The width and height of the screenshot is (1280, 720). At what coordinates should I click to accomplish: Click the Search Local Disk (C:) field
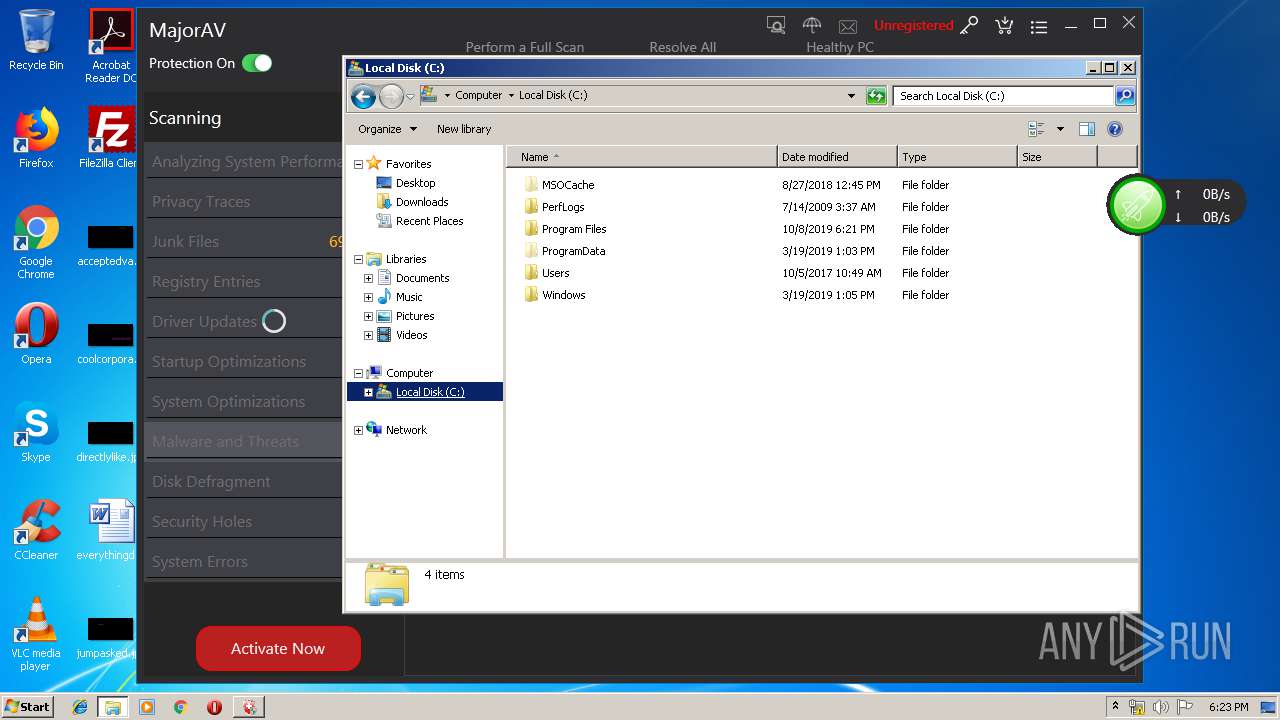pyautogui.click(x=1003, y=96)
